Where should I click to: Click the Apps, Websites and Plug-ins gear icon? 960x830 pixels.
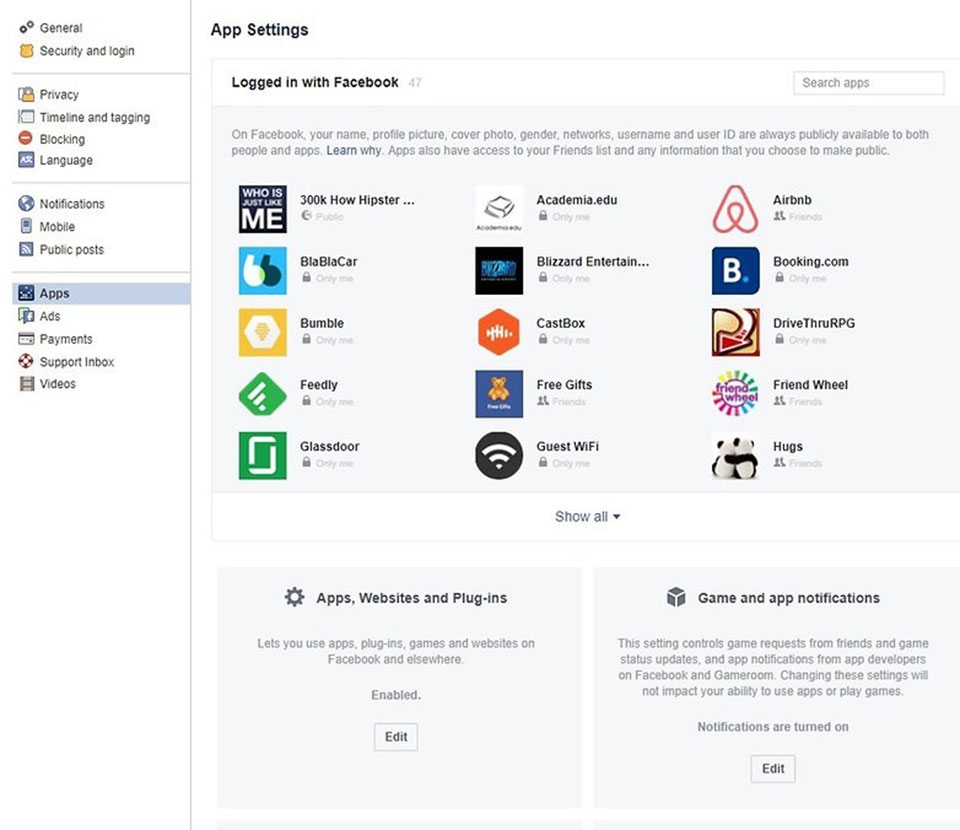tap(294, 597)
